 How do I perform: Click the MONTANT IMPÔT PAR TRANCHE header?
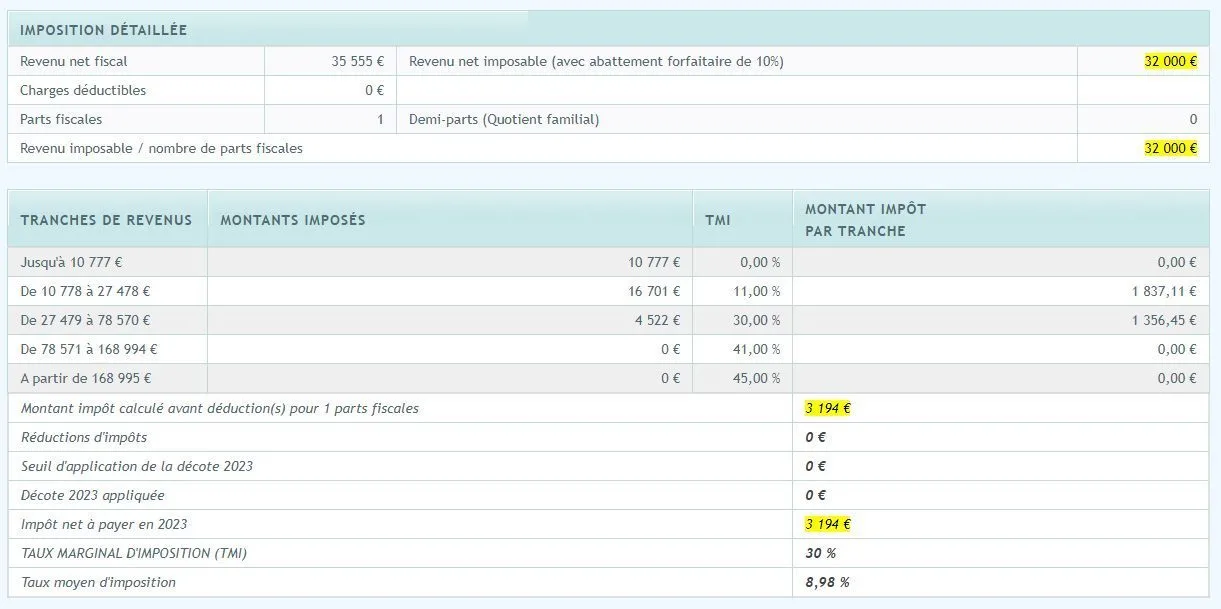click(866, 220)
